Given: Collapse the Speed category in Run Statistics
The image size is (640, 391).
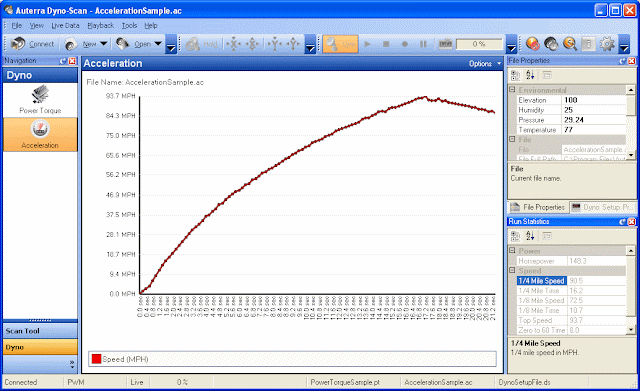Looking at the screenshot, I should [x=513, y=270].
